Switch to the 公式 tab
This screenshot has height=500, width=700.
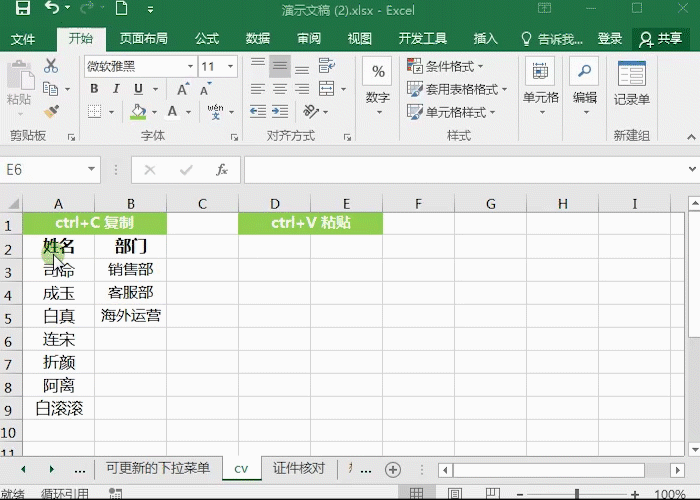pyautogui.click(x=207, y=39)
